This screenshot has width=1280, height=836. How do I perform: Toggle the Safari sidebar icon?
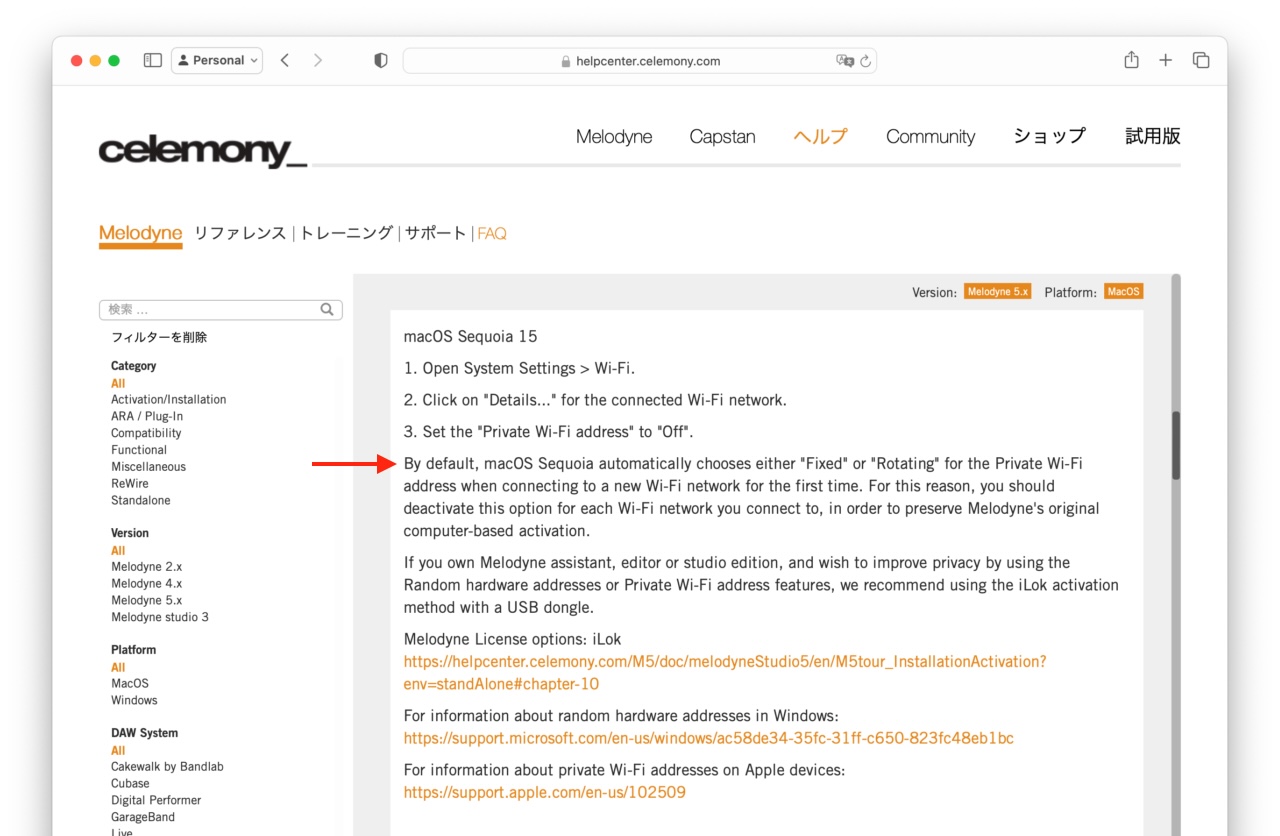tap(153, 60)
